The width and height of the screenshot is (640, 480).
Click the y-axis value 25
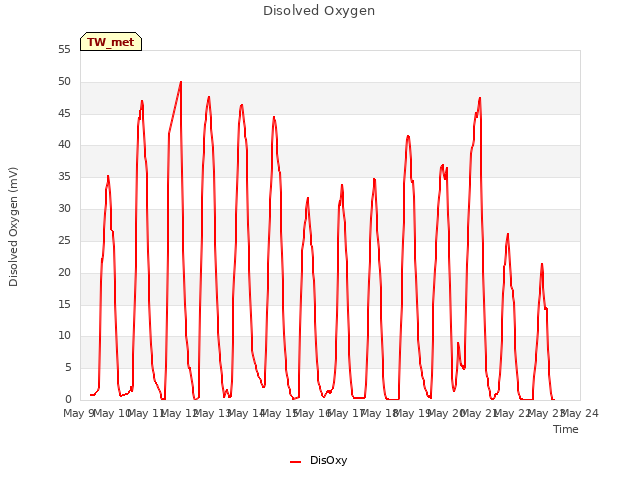[64, 240]
